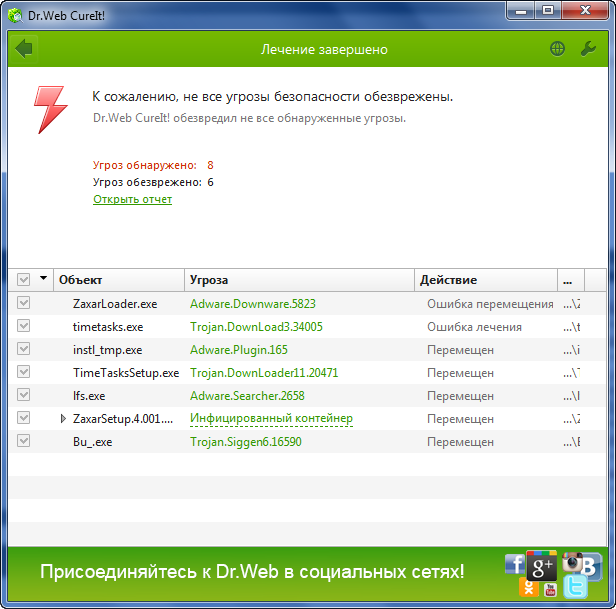Toggle checkbox for Bu_.exe

[x=24, y=441]
